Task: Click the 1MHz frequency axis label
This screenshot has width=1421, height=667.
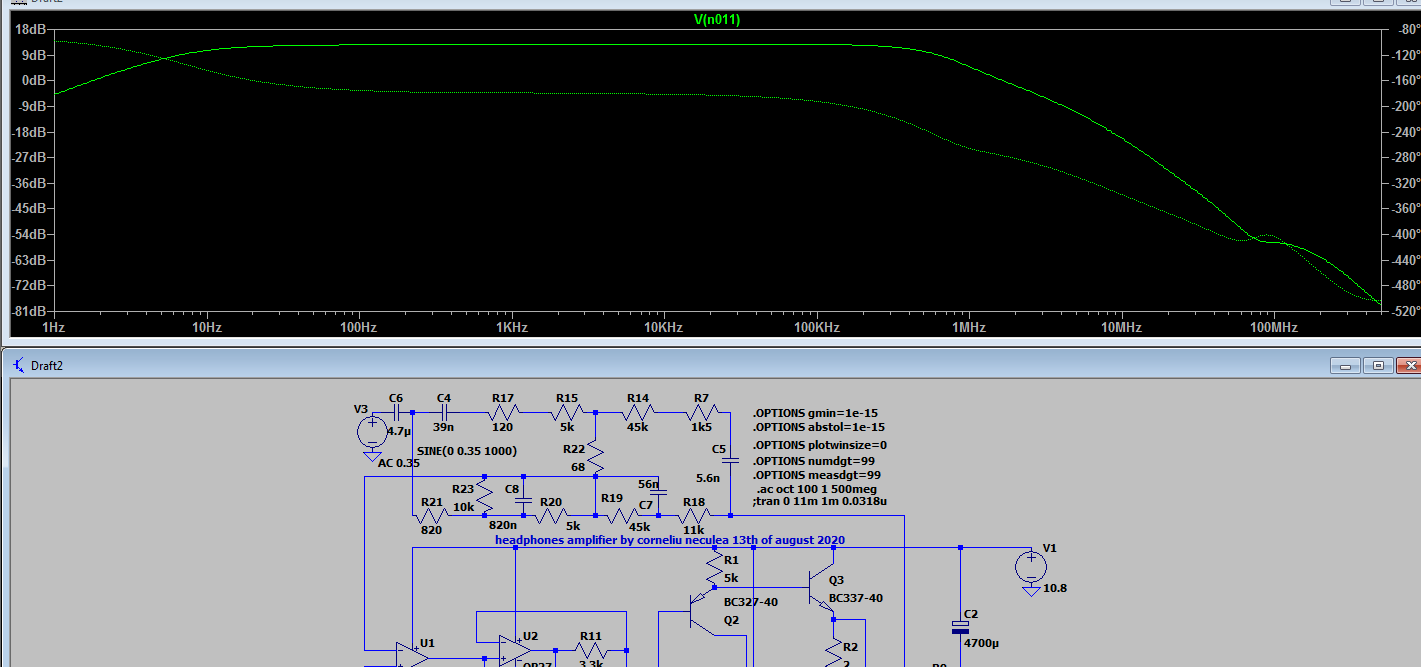Action: click(968, 328)
